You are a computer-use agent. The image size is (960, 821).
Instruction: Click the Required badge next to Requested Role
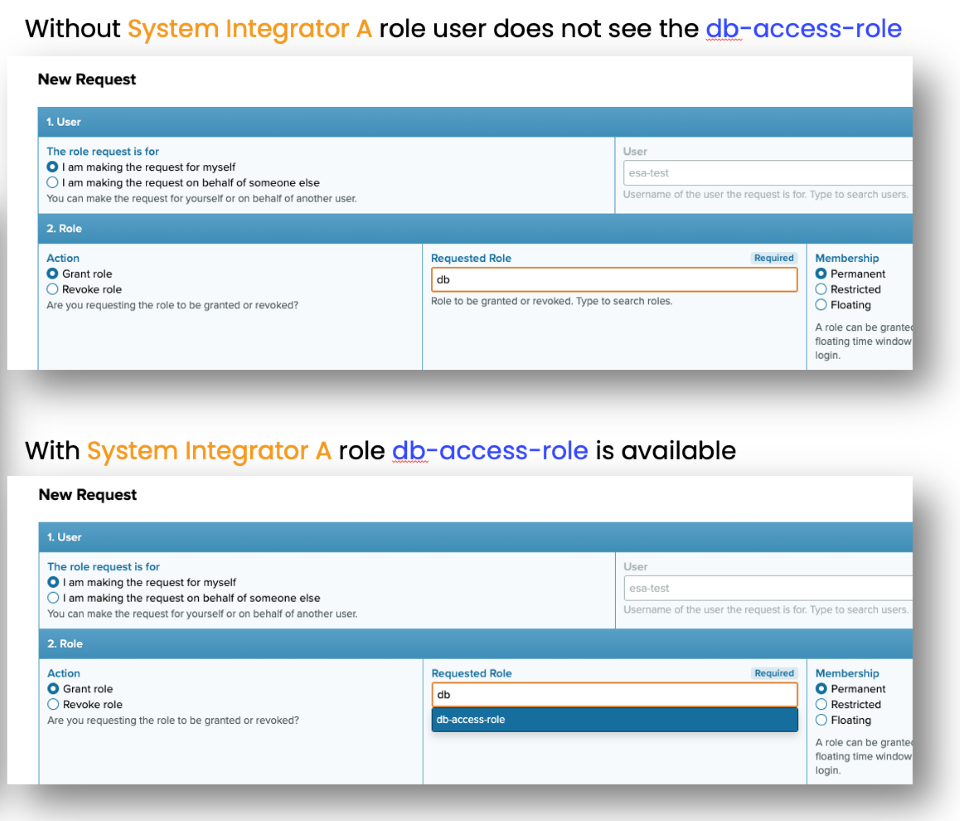pyautogui.click(x=773, y=258)
